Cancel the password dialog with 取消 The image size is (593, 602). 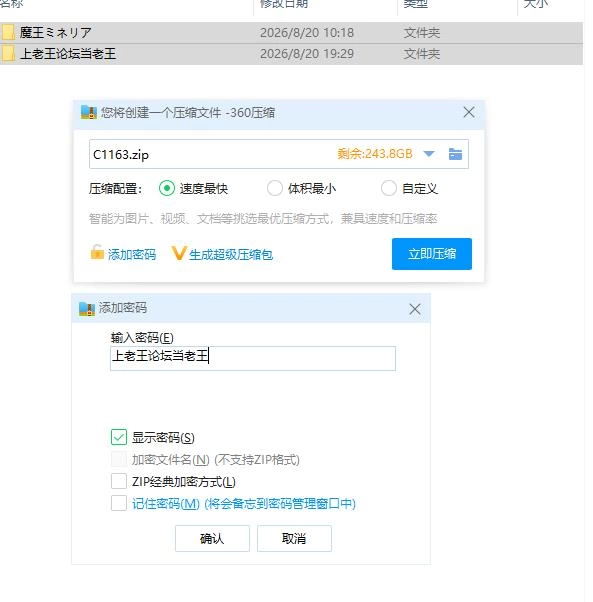click(x=294, y=539)
